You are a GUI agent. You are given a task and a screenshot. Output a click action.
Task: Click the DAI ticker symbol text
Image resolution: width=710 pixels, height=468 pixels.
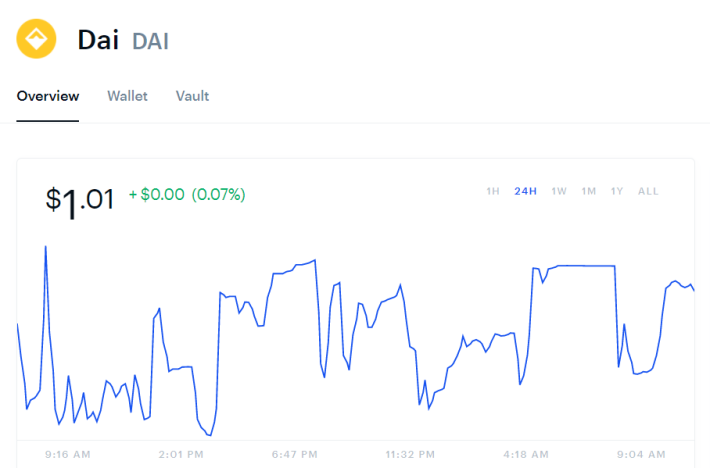point(150,41)
